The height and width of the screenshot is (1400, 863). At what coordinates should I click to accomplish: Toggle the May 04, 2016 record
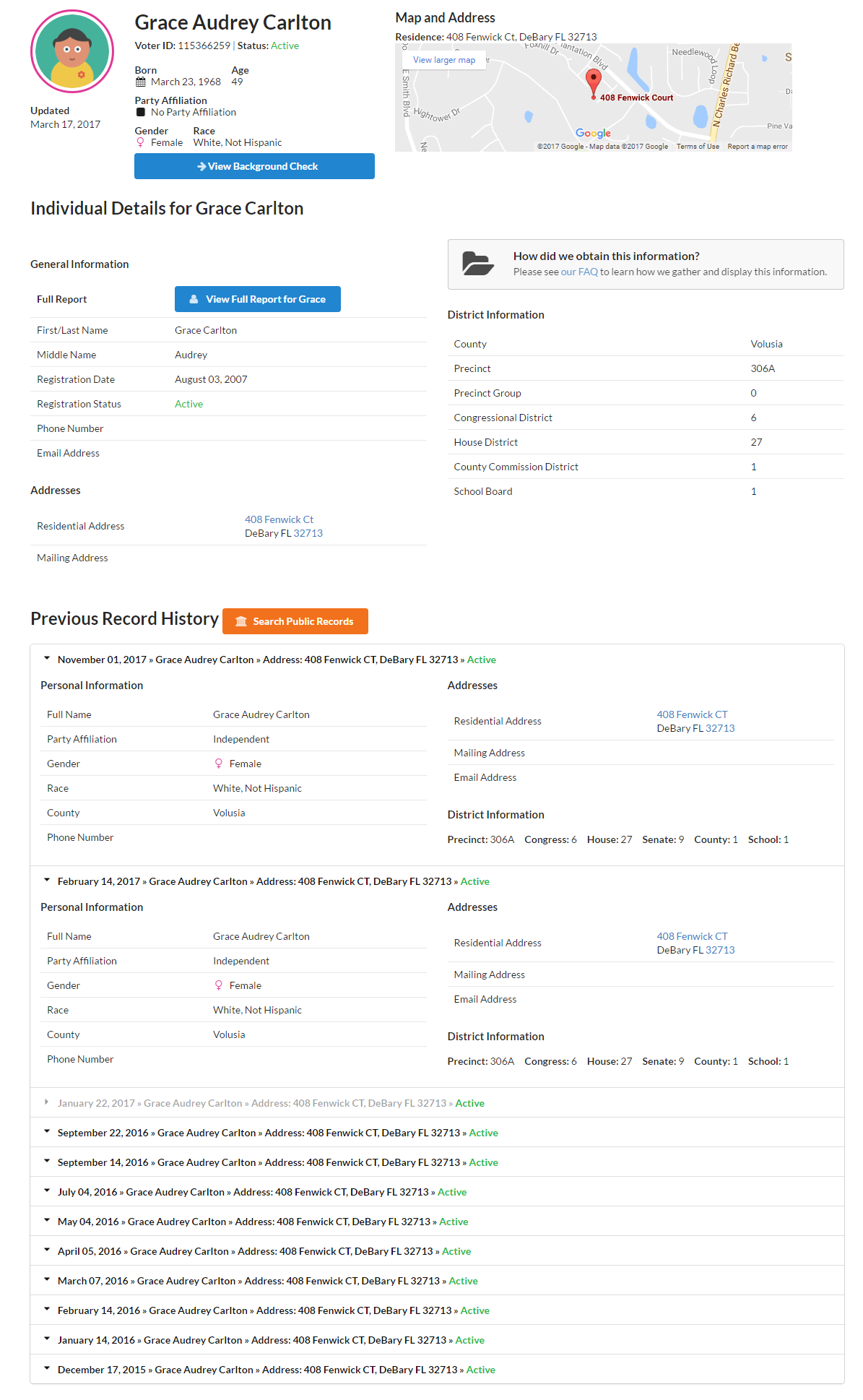coord(437,1222)
